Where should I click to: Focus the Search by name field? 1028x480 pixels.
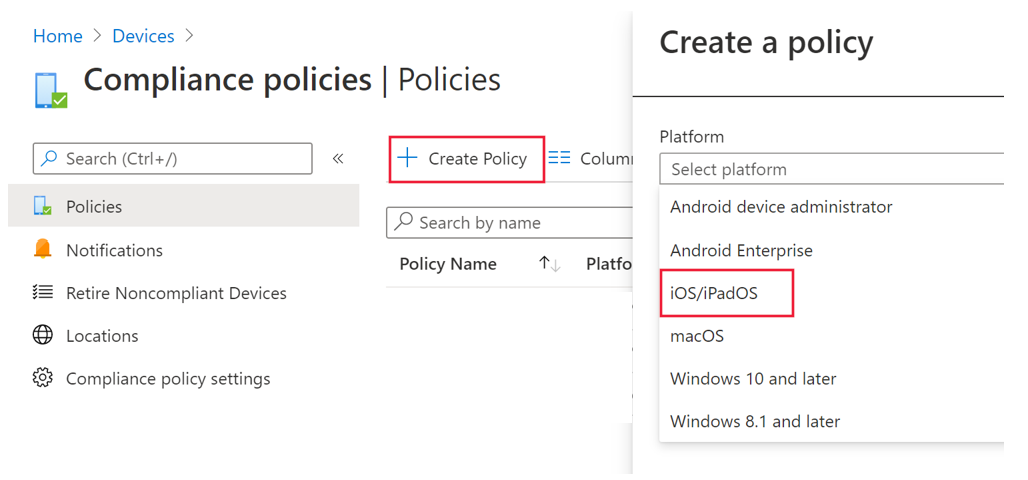click(x=510, y=223)
